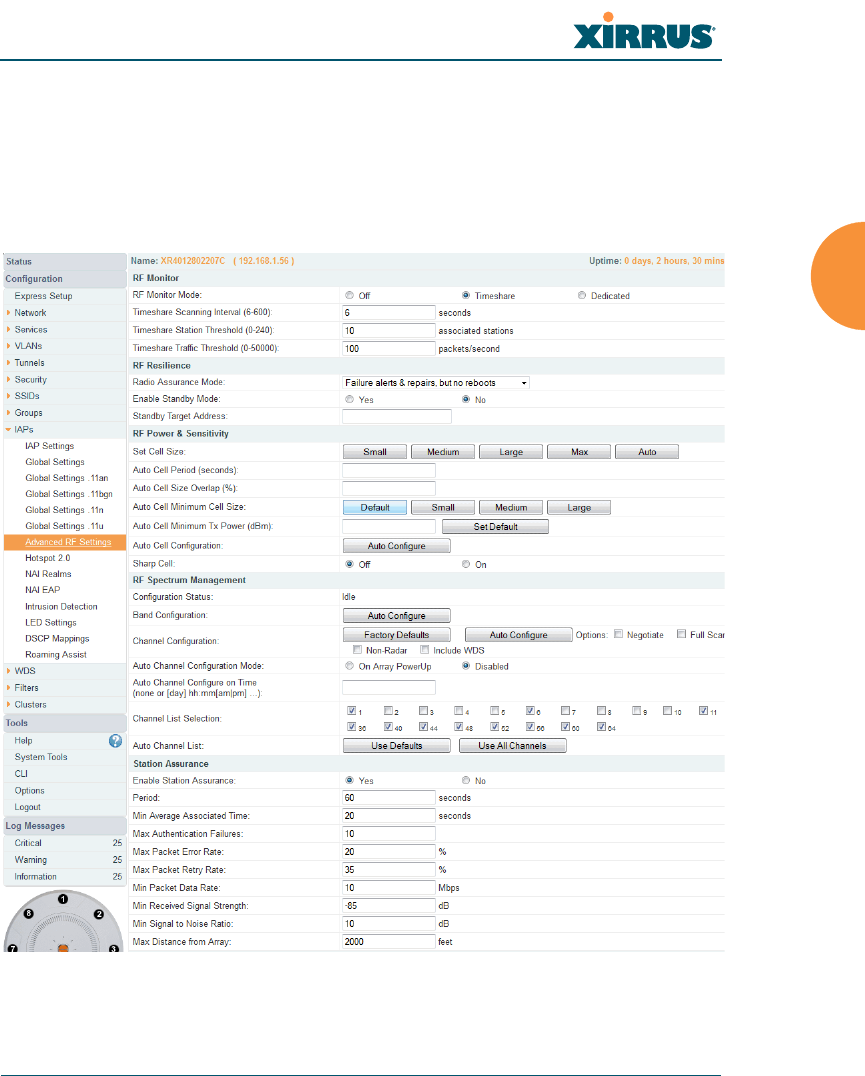Toggle channel 2 checkbox
This screenshot has width=865, height=1076.
pyautogui.click(x=388, y=710)
